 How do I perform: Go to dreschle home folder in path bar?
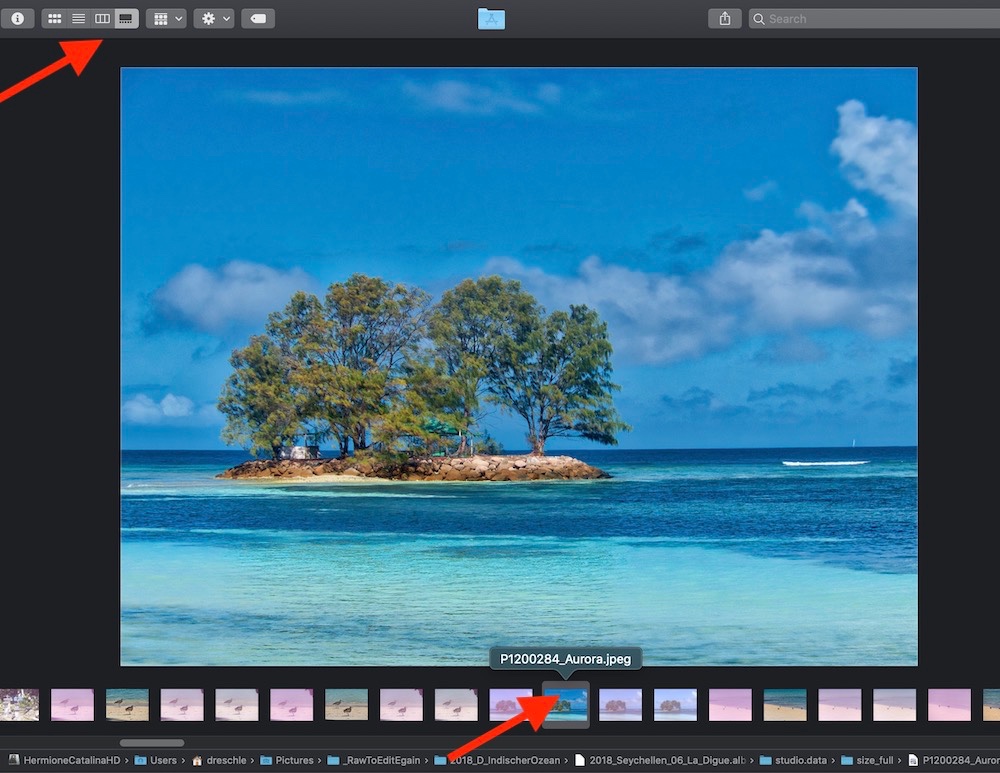[x=219, y=760]
